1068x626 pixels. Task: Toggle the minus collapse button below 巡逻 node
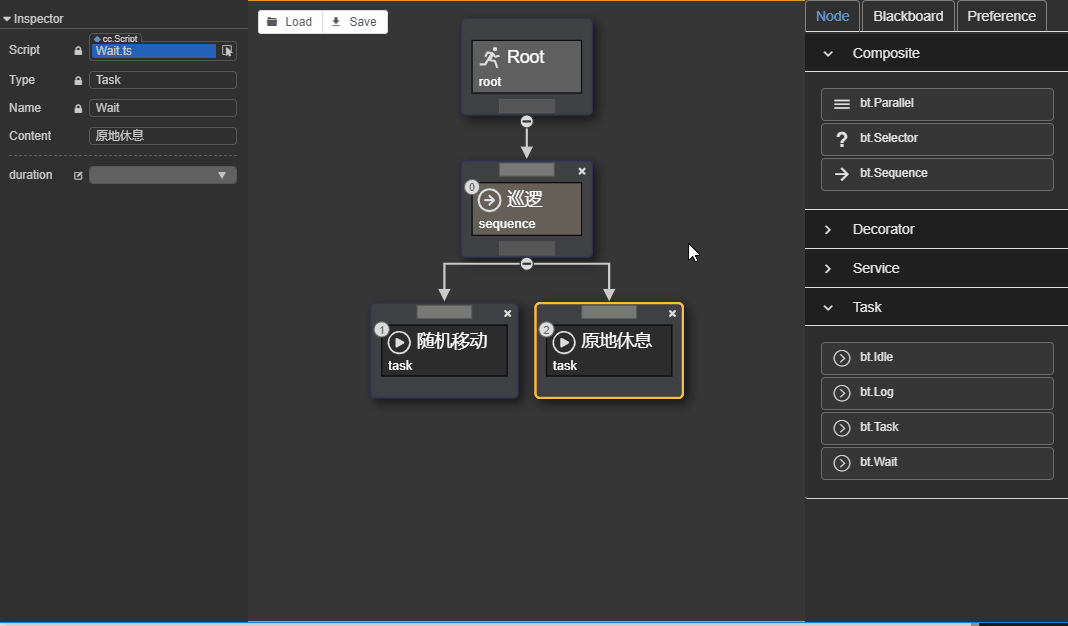click(x=527, y=263)
